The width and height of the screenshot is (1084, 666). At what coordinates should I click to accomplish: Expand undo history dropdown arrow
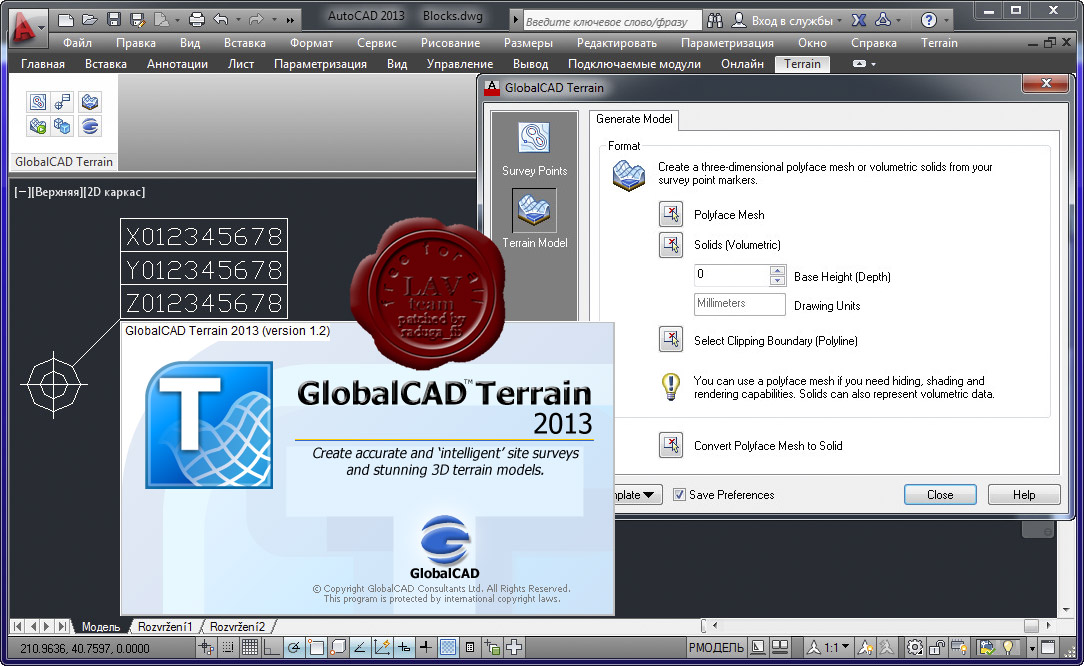[x=239, y=20]
